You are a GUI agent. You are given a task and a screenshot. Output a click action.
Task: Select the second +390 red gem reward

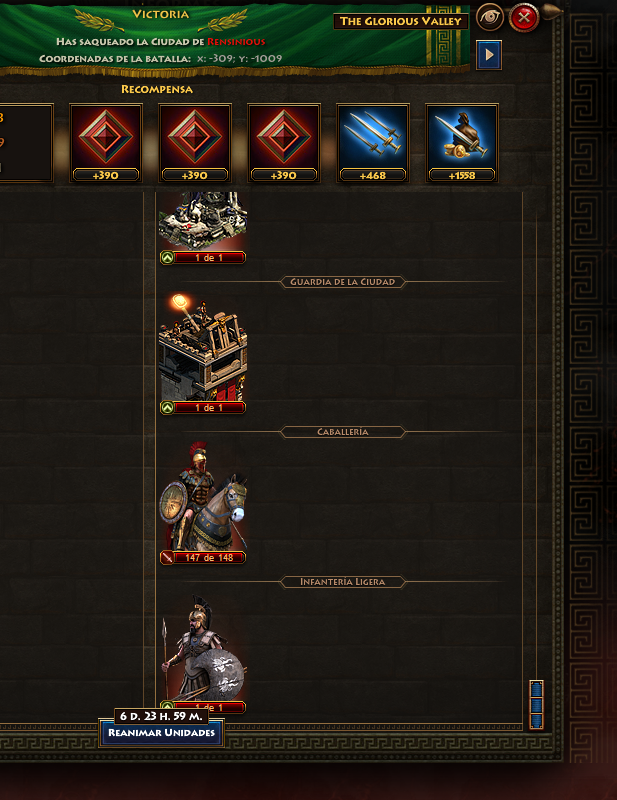pyautogui.click(x=194, y=143)
